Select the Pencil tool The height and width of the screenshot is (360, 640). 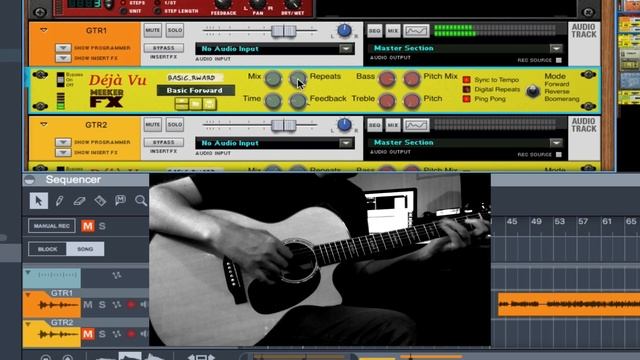60,201
